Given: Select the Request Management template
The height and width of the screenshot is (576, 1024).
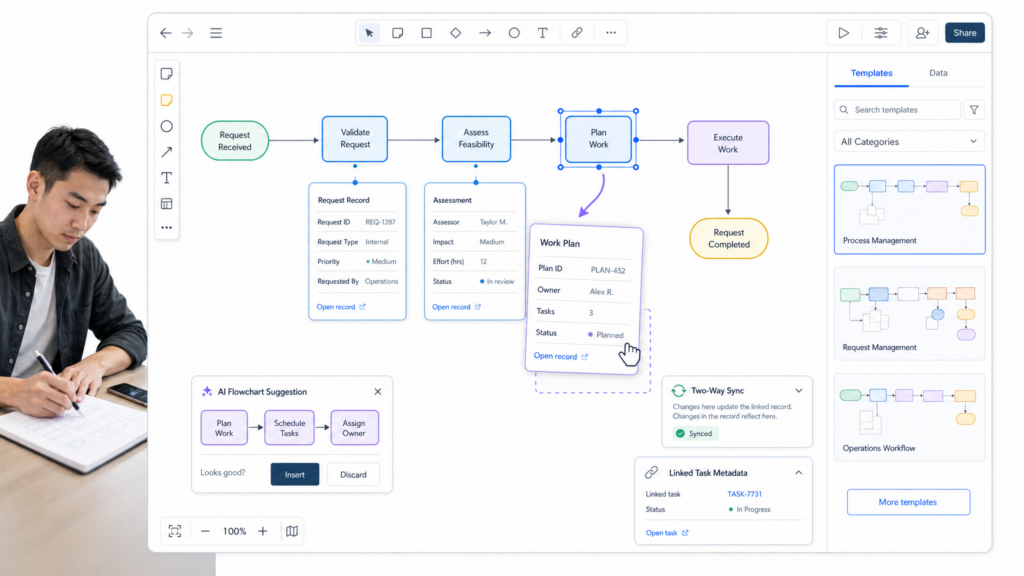Looking at the screenshot, I should click(x=909, y=313).
